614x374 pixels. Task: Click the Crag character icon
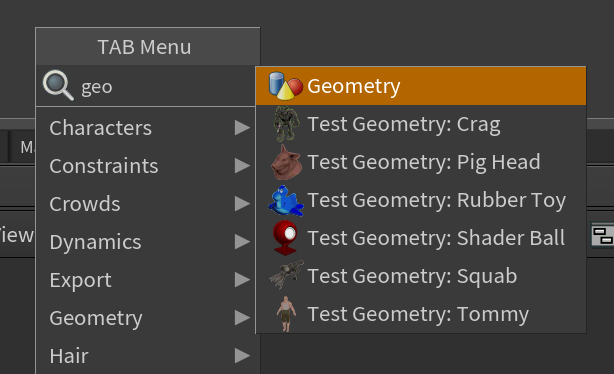286,124
